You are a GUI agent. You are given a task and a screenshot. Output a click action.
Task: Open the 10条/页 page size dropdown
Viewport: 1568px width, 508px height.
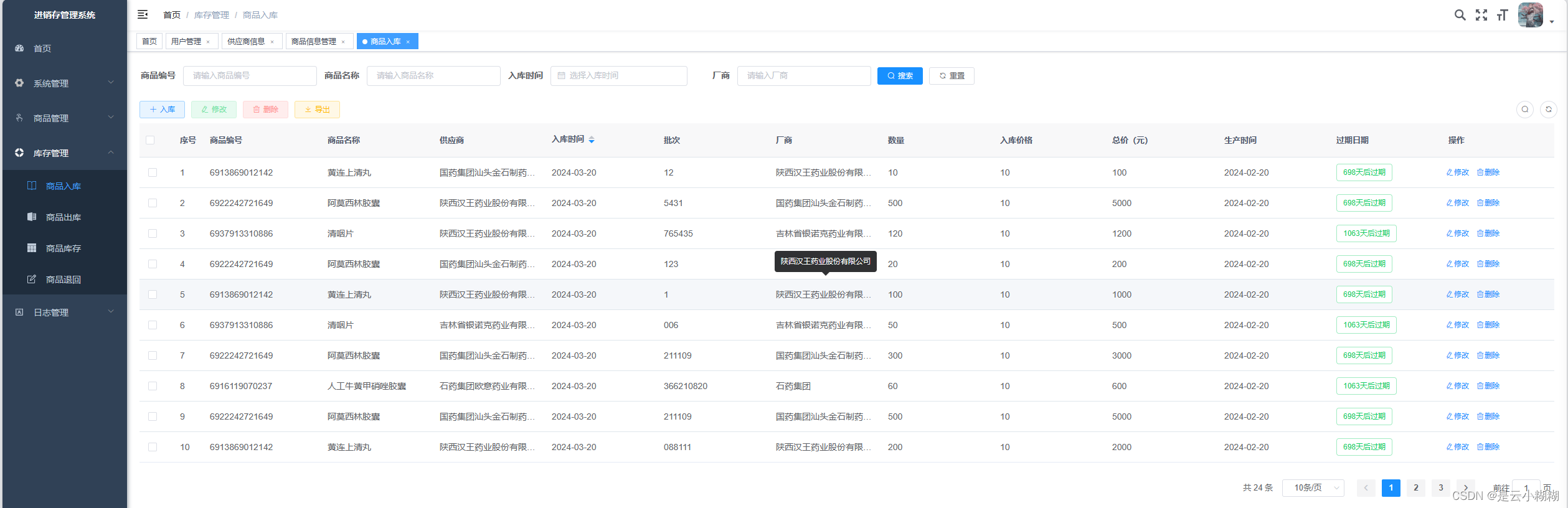(x=1313, y=488)
